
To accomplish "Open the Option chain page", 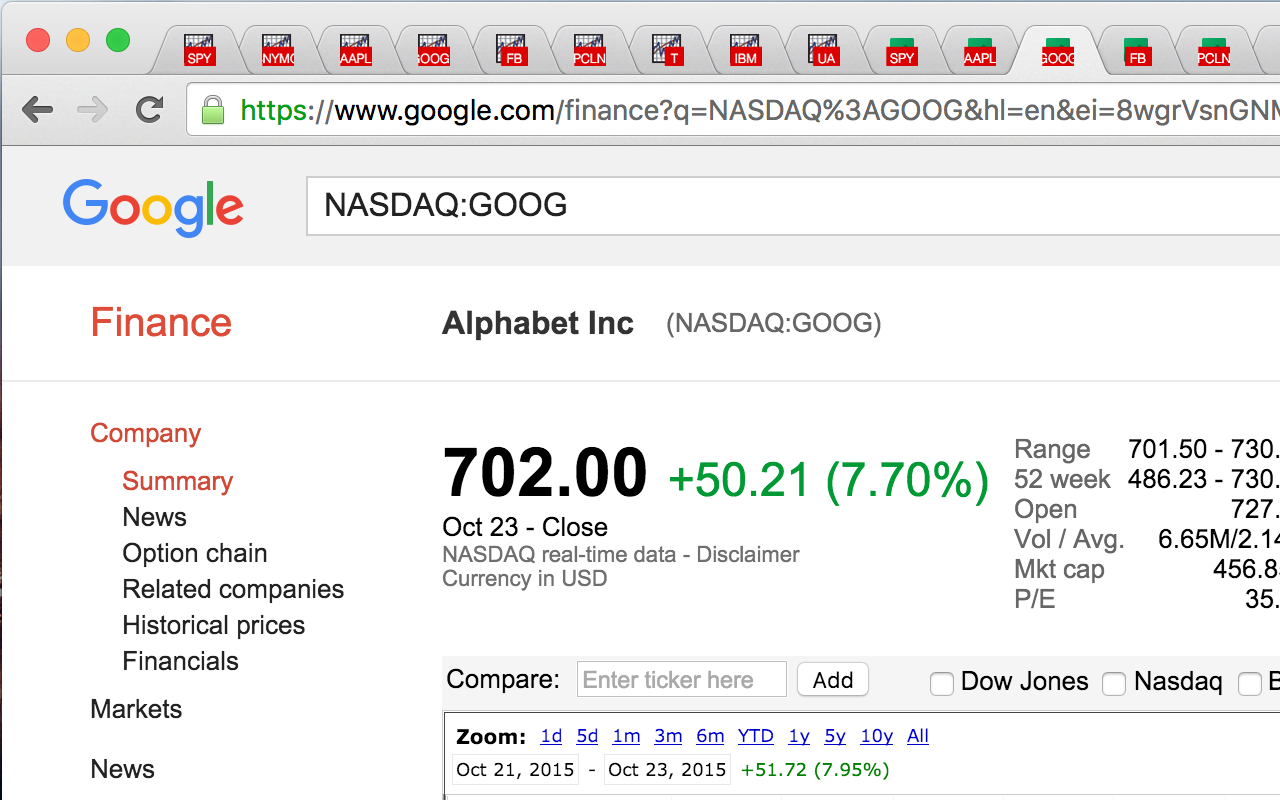I will pyautogui.click(x=194, y=553).
